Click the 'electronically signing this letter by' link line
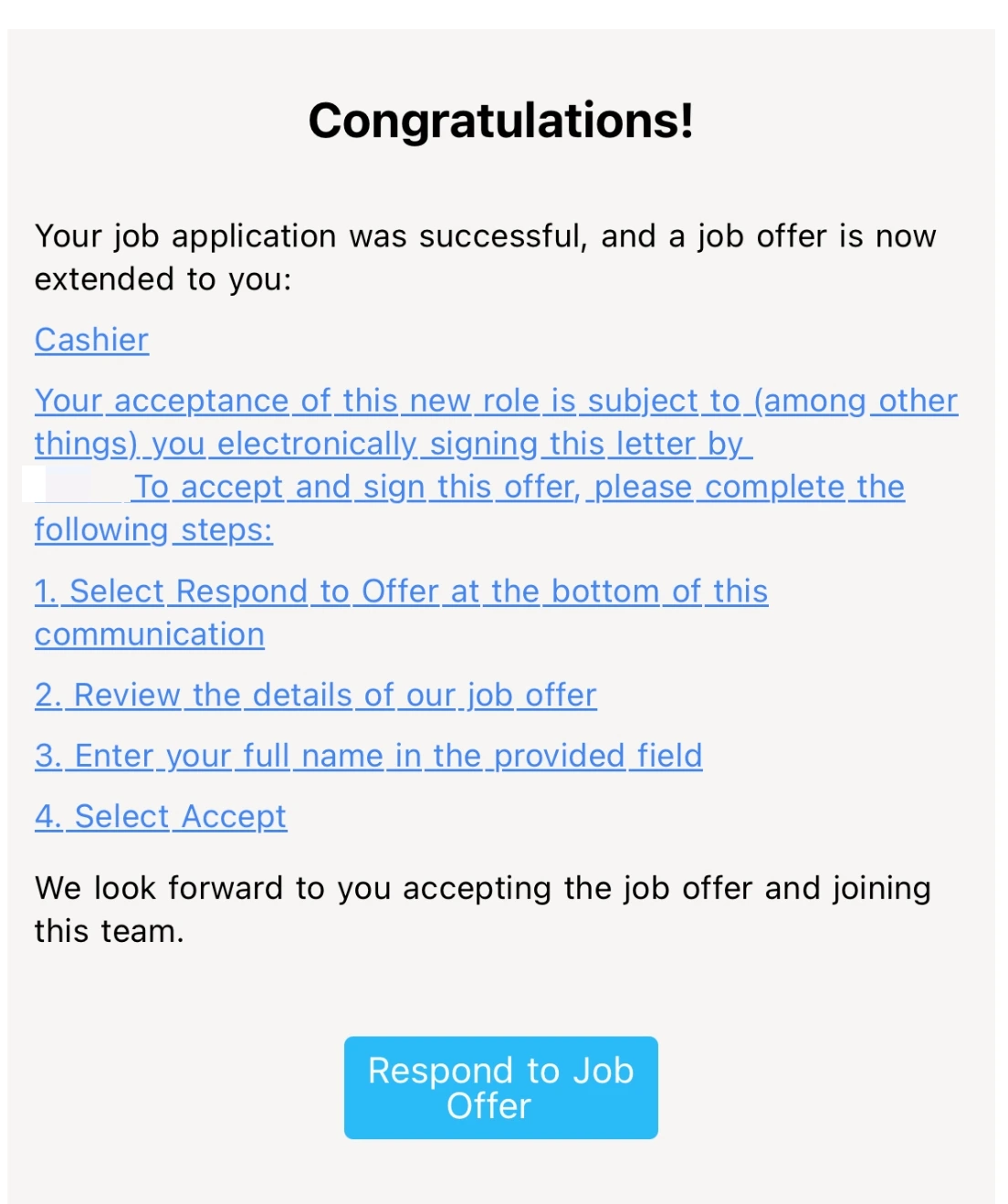The height and width of the screenshot is (1204, 1008). pos(394,444)
